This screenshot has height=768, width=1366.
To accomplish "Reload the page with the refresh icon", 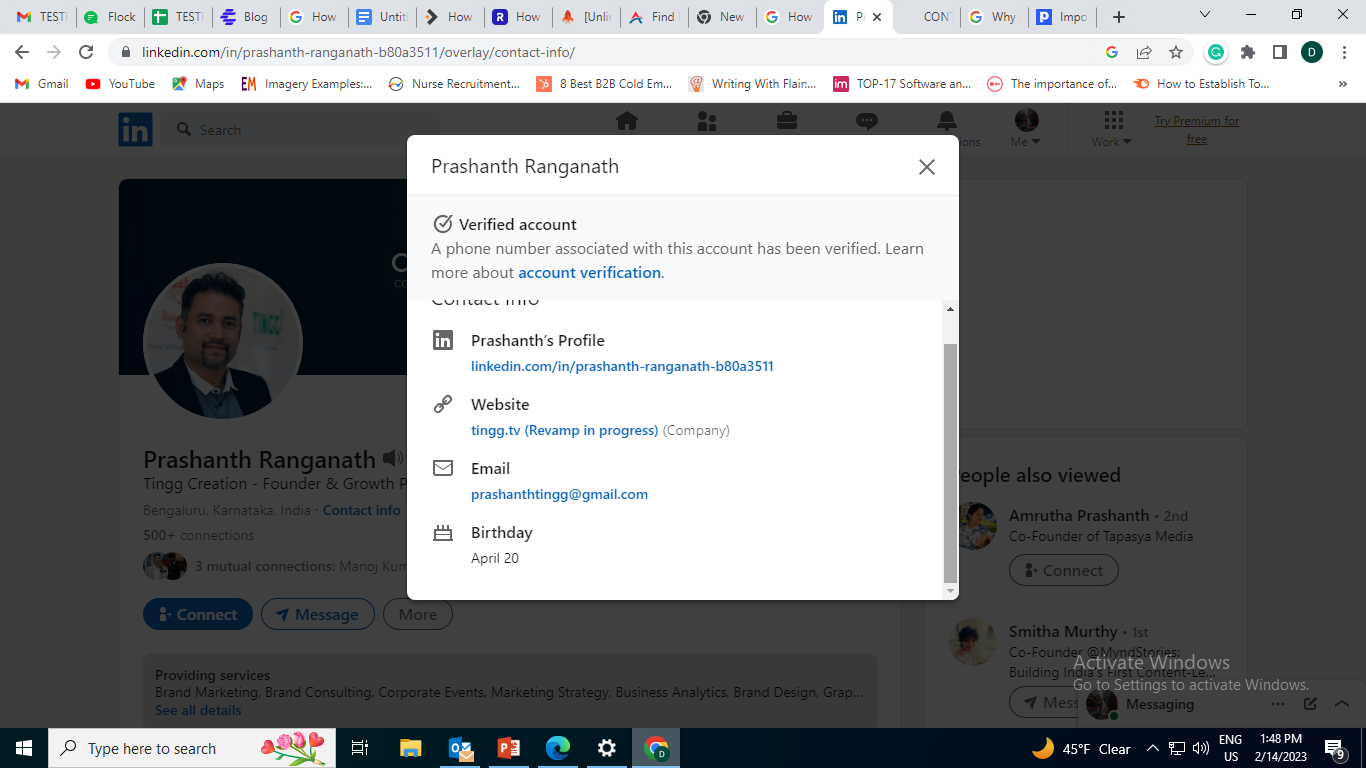I will 87,52.
